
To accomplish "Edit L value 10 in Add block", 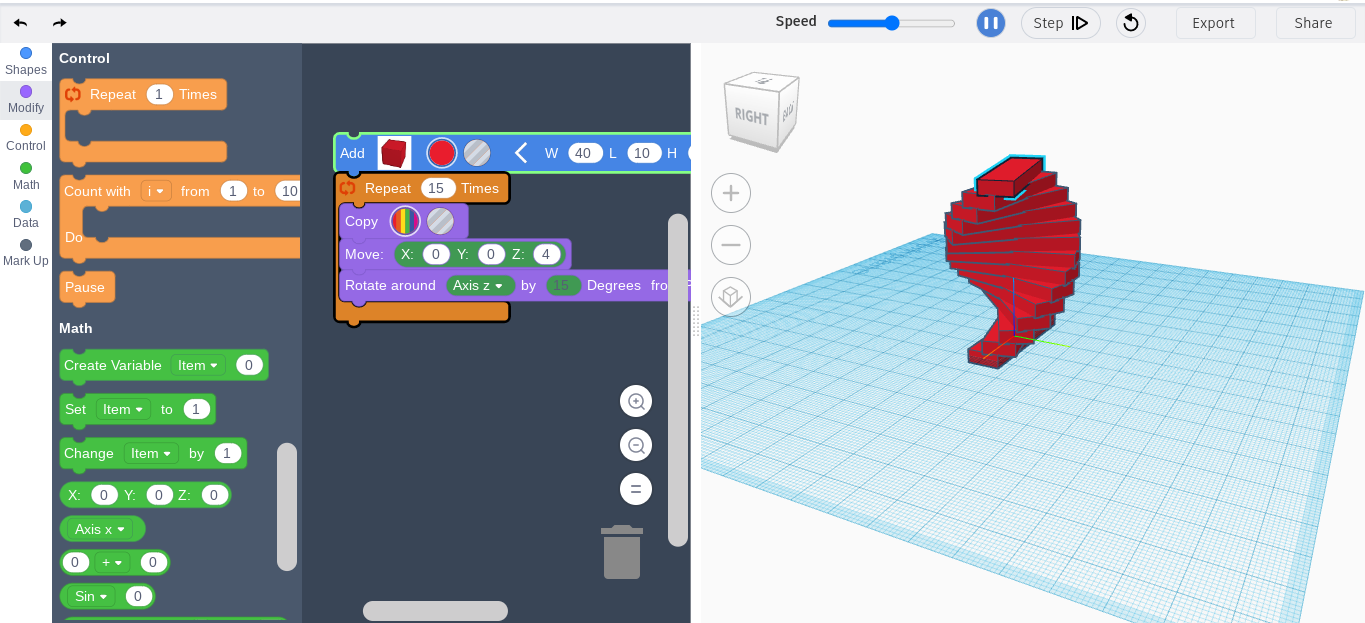I will pyautogui.click(x=642, y=153).
